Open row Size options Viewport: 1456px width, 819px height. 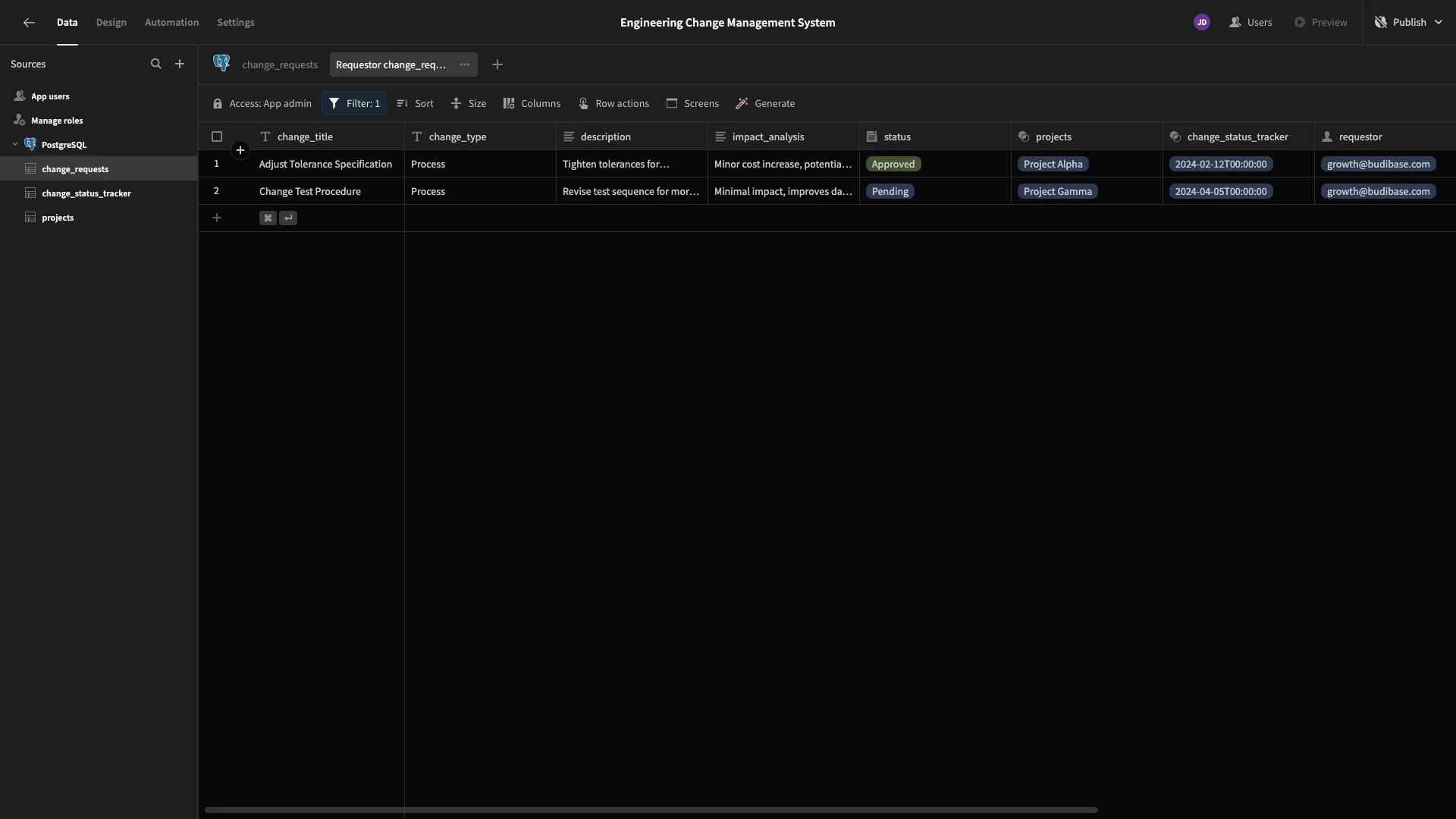pos(469,104)
